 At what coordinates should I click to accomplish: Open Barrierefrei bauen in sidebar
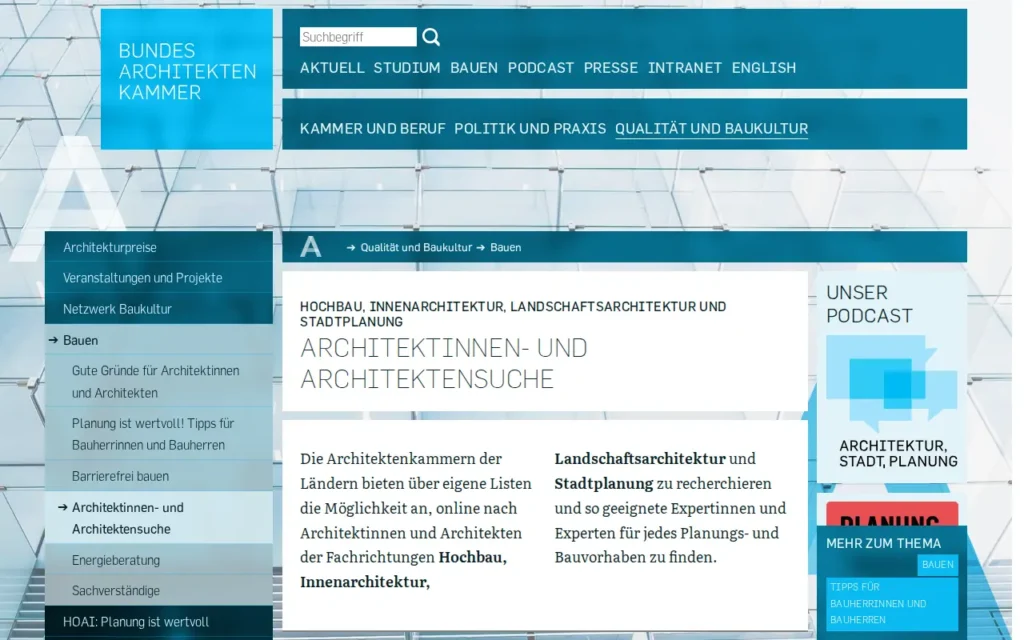[159, 476]
